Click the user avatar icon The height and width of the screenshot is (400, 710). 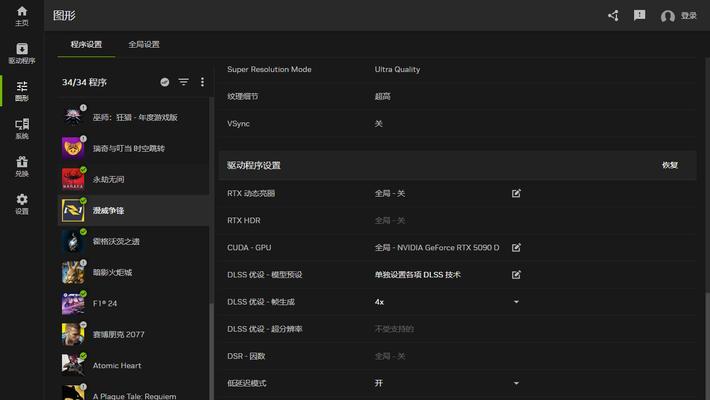pos(667,16)
